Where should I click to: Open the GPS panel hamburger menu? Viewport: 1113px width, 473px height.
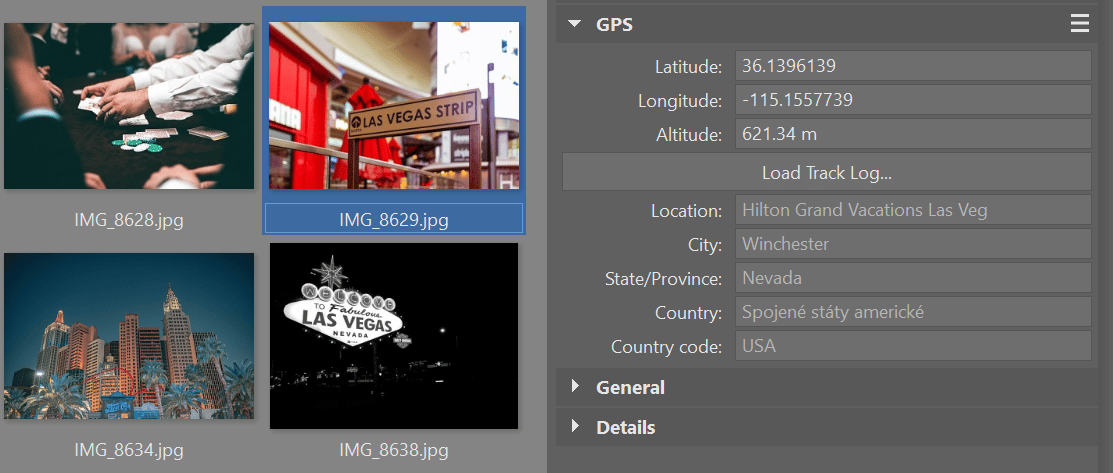tap(1079, 23)
